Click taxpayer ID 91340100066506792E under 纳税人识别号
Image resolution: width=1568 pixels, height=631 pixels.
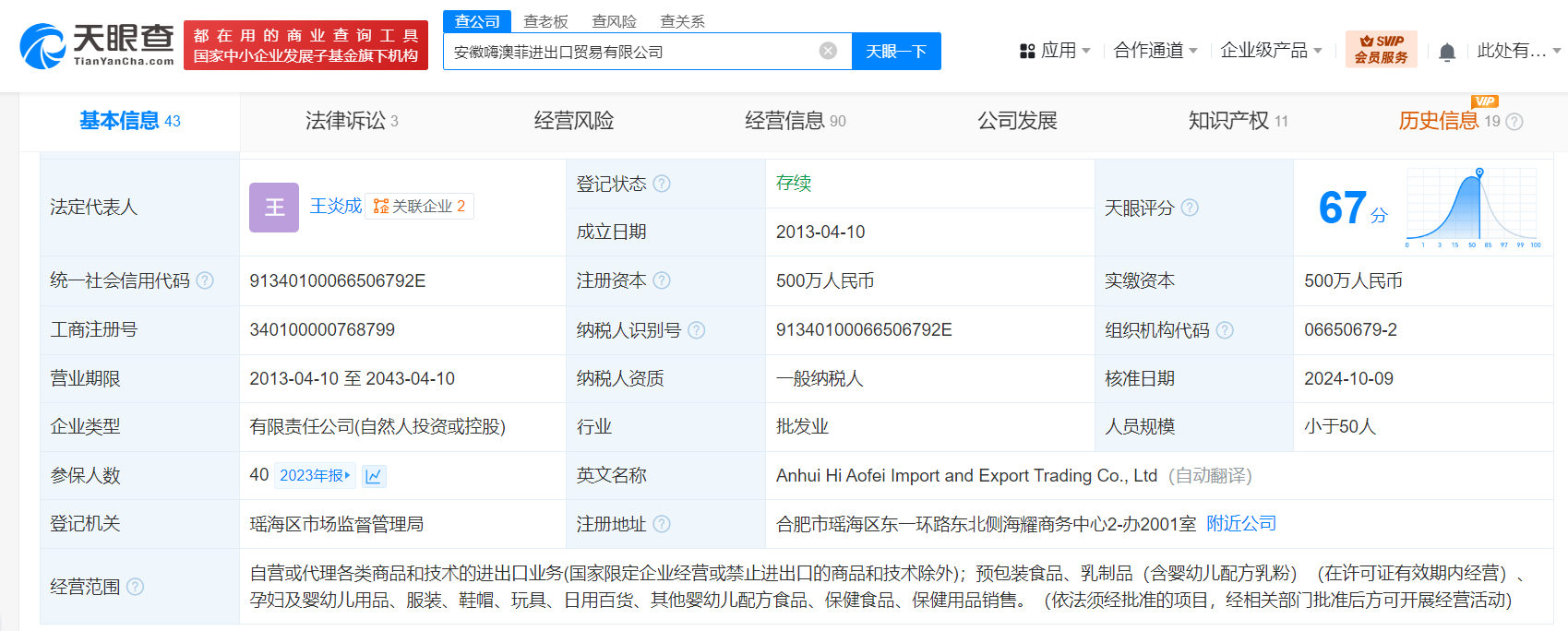click(x=864, y=329)
